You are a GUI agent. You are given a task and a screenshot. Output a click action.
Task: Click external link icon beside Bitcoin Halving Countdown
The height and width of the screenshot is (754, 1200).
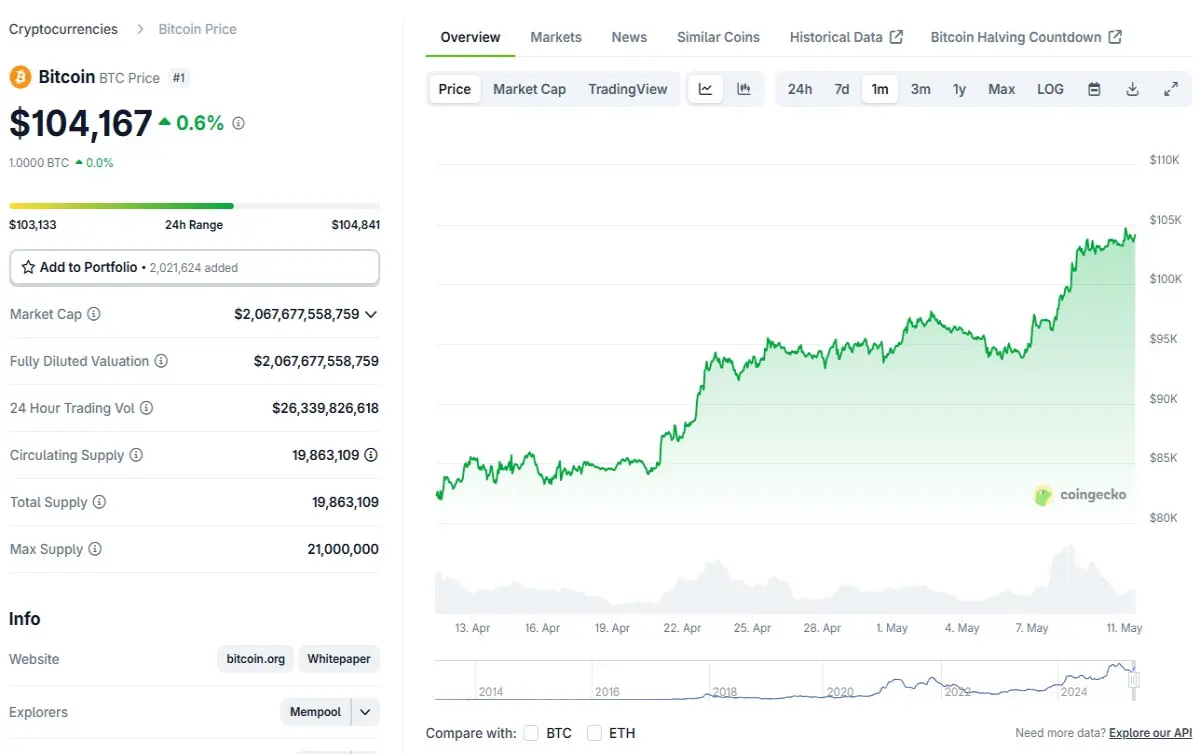[1115, 37]
